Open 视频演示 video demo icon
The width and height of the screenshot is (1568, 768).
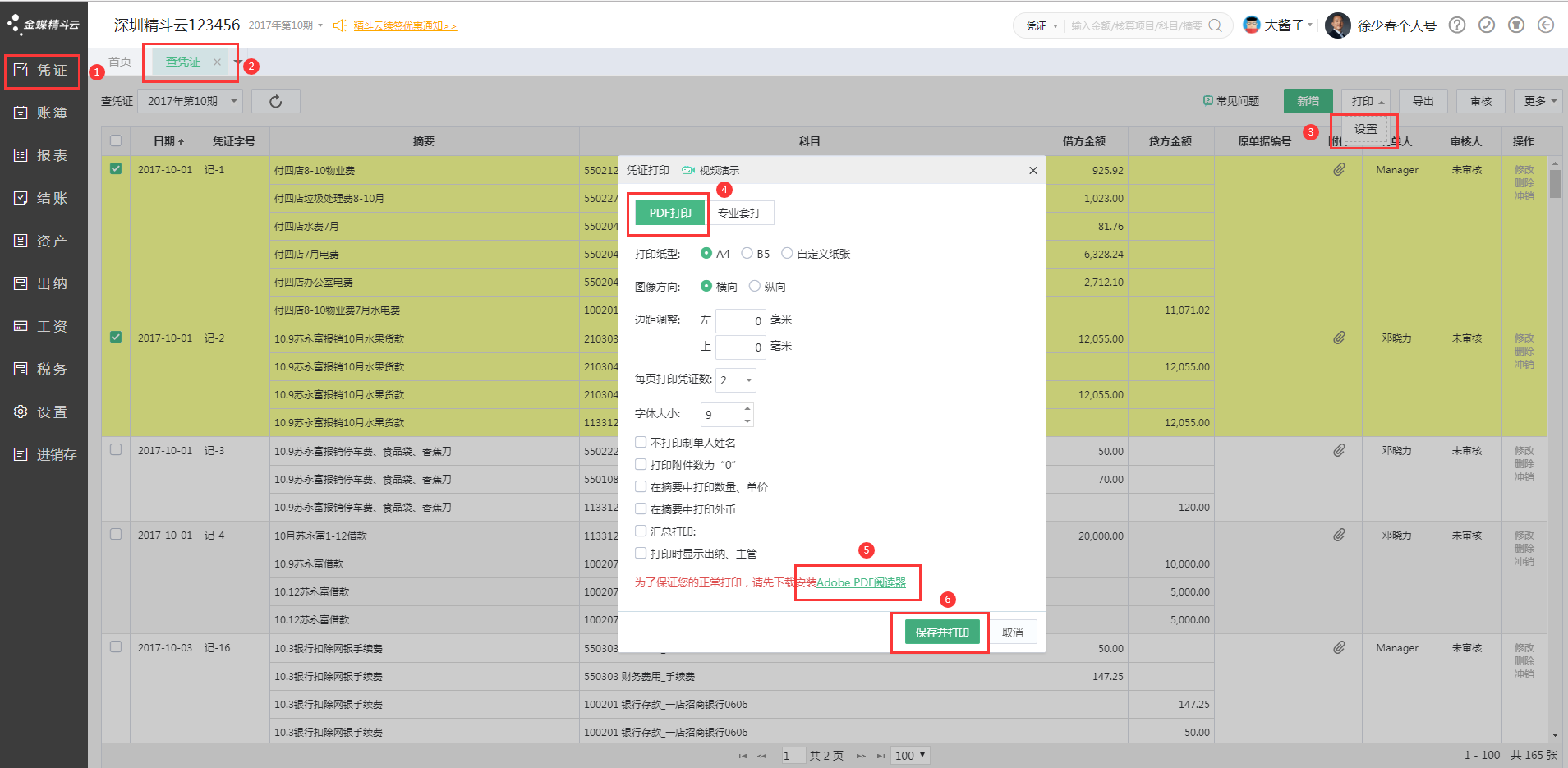(x=688, y=170)
